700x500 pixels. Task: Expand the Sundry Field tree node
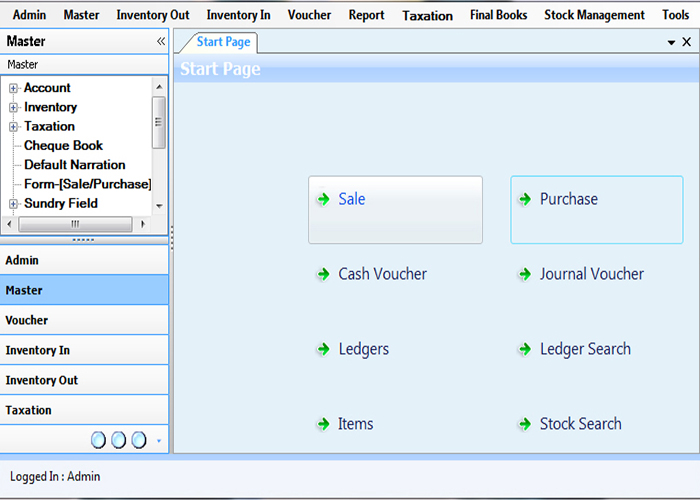pos(14,204)
